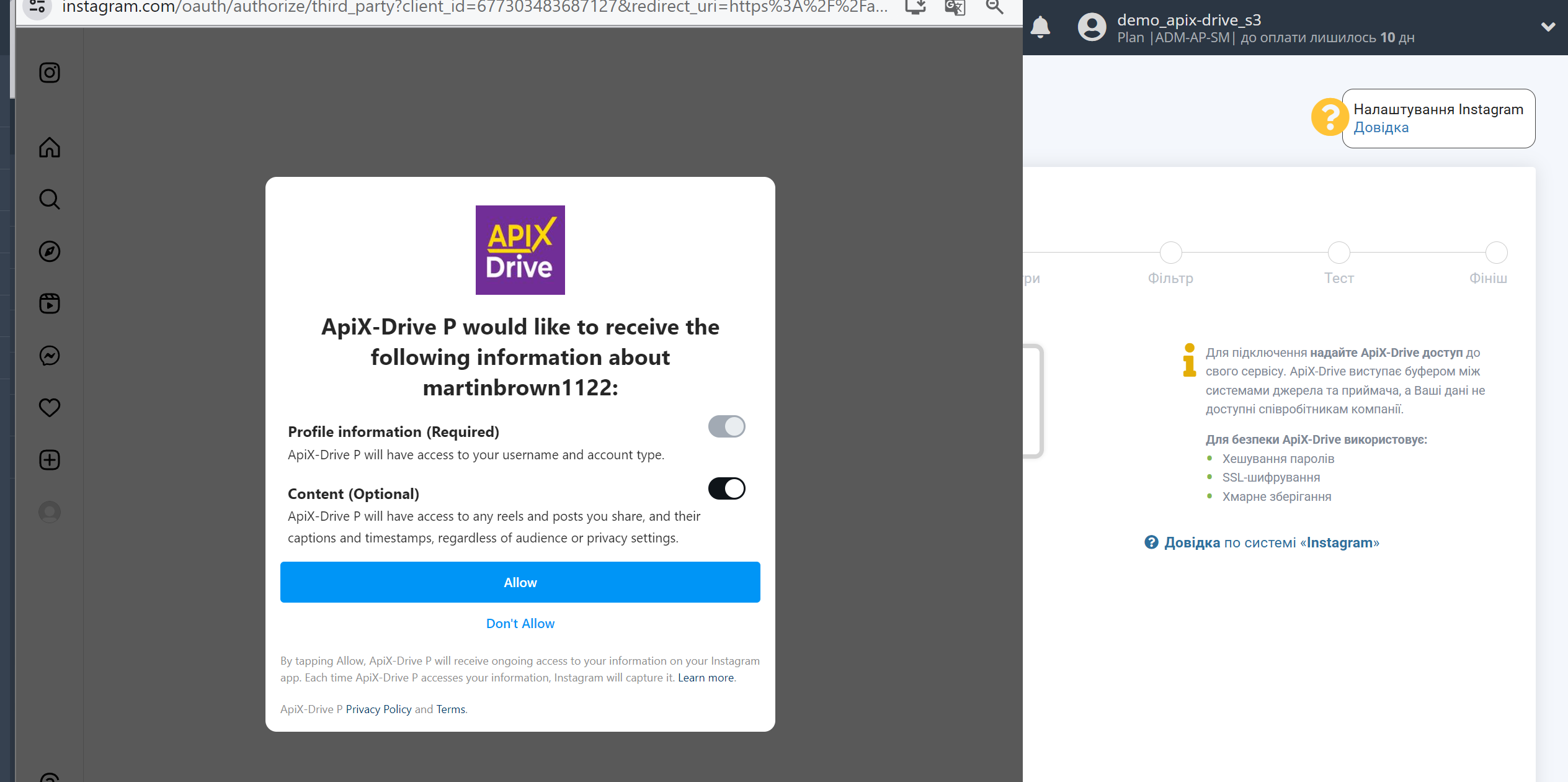Click the browser address bar URL

click(474, 7)
